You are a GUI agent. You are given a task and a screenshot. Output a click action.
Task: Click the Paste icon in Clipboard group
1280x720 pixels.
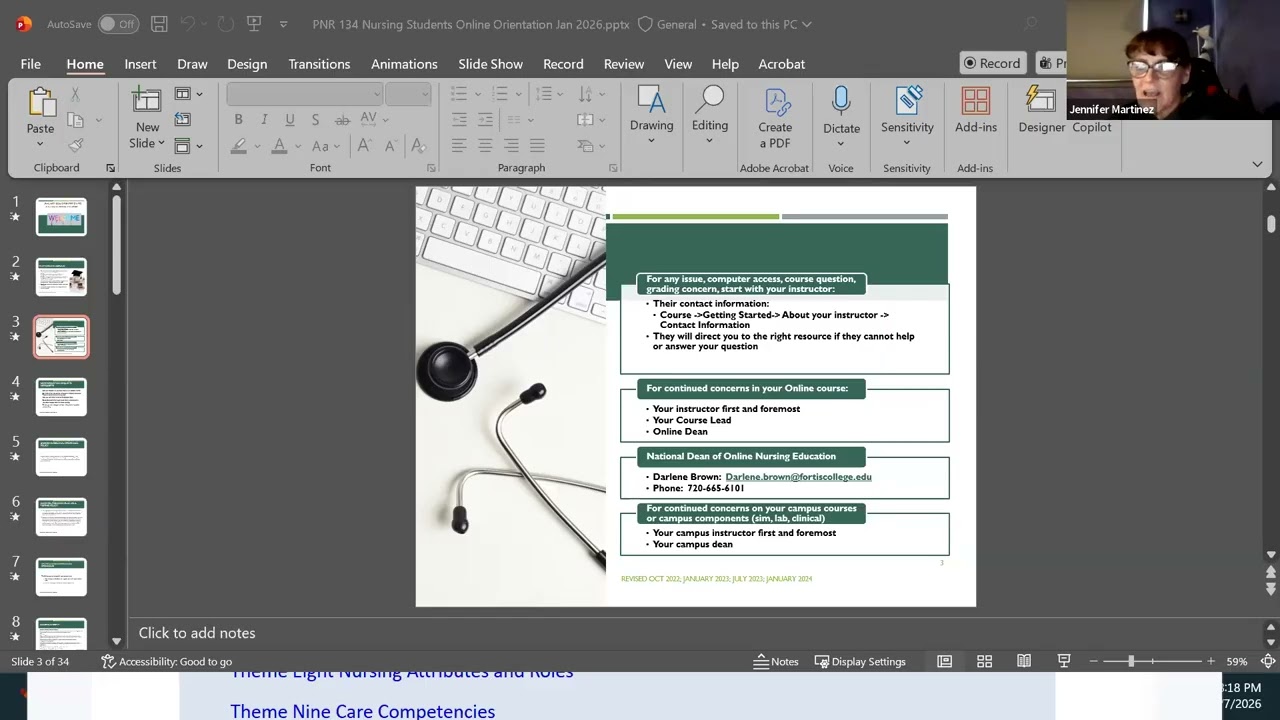(x=41, y=103)
